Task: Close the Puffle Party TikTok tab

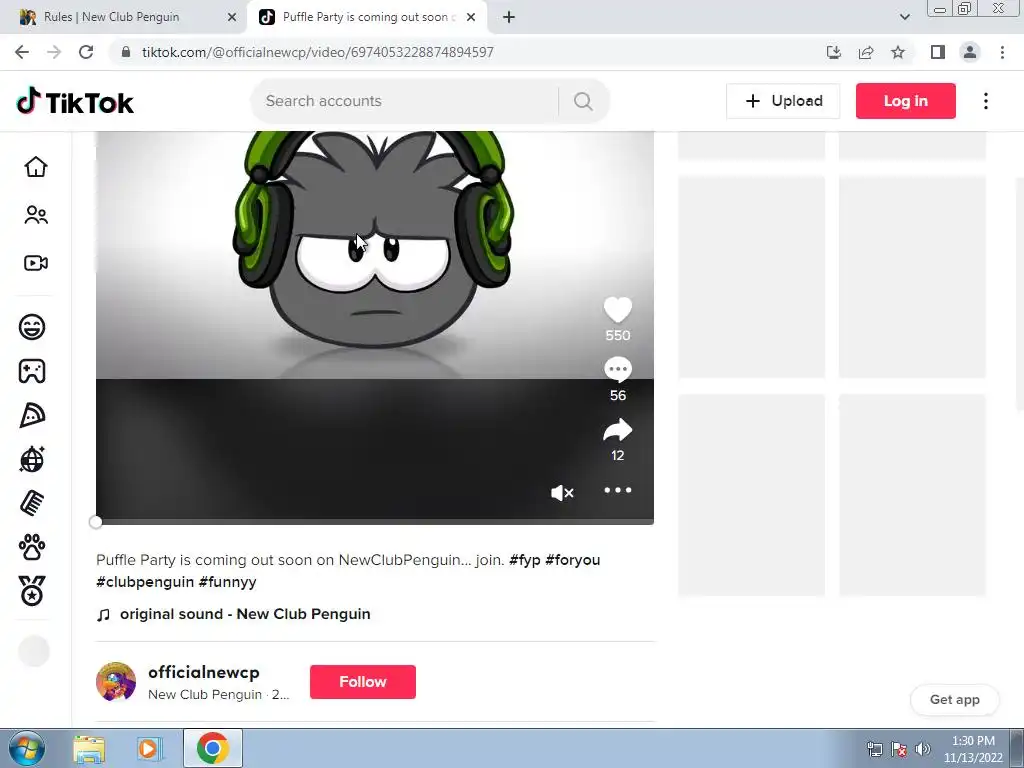Action: click(471, 18)
